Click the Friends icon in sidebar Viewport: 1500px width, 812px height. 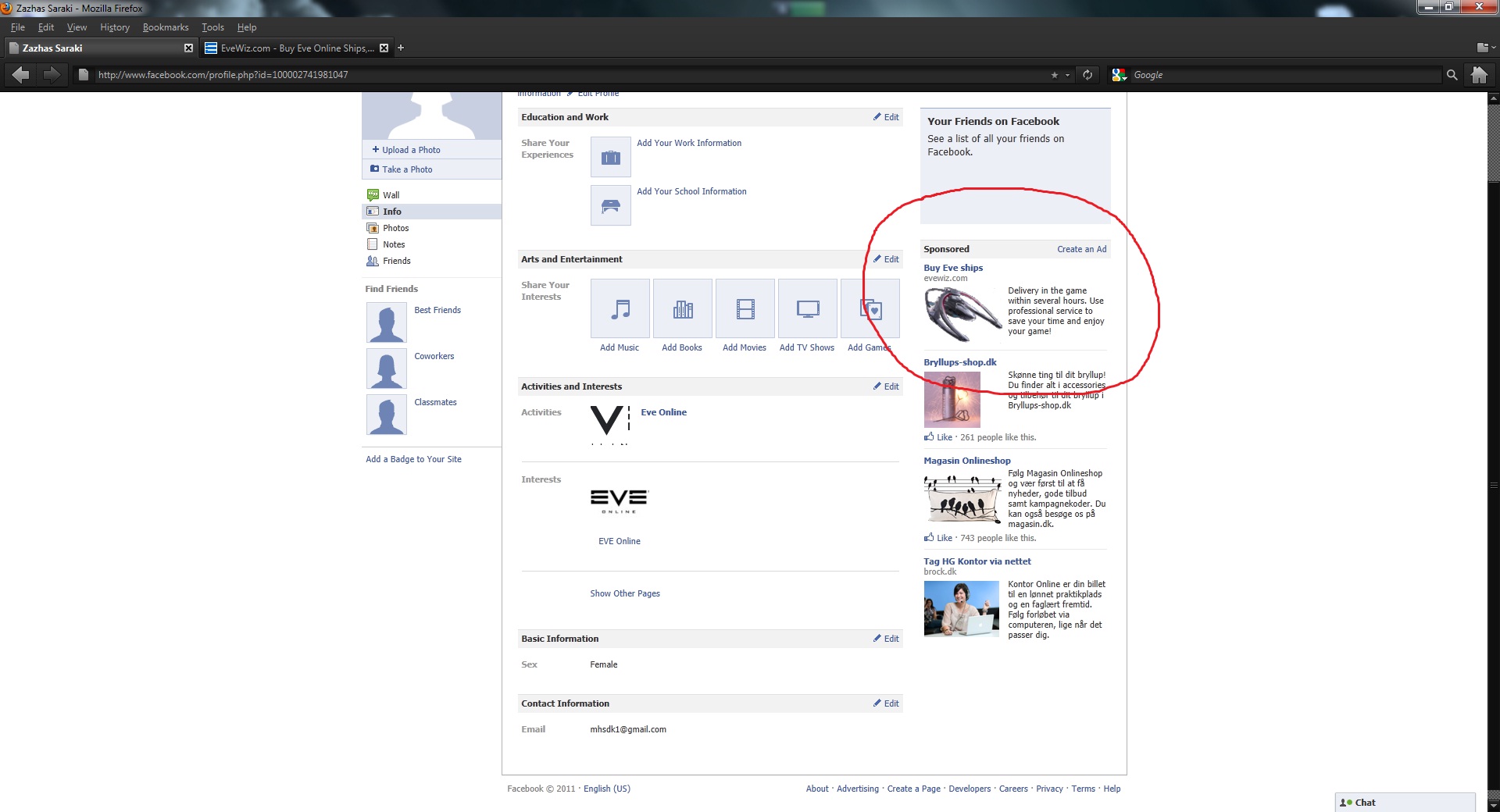(x=373, y=261)
